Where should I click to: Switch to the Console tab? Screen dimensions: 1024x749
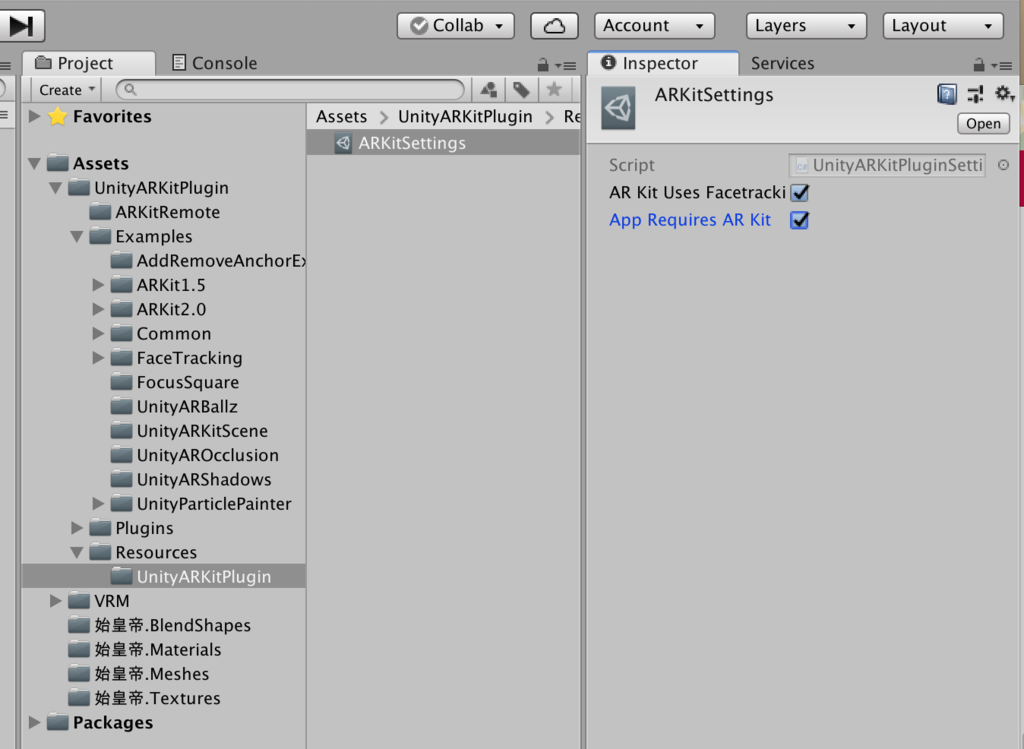coord(214,63)
